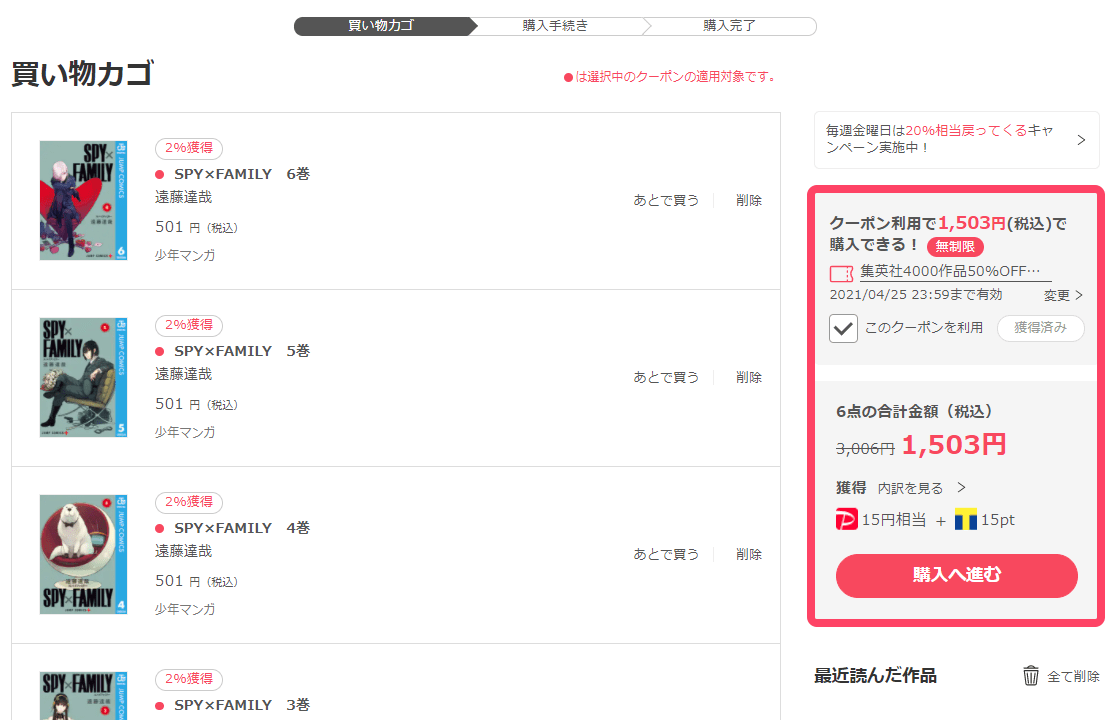The height and width of the screenshot is (720, 1120).
Task: Click the coupon ticket icon
Action: click(841, 274)
